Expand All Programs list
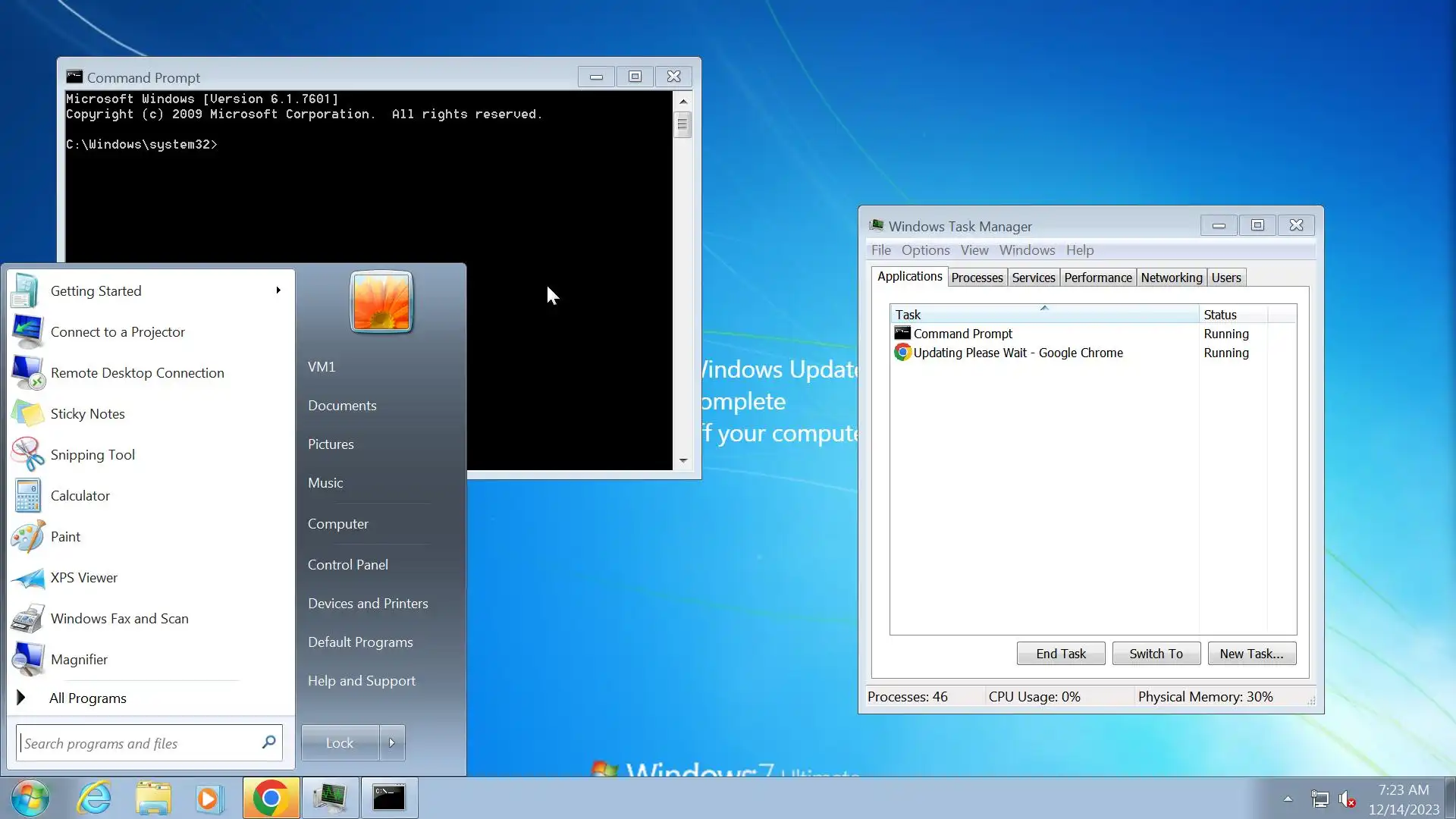Image resolution: width=1456 pixels, height=819 pixels. pyautogui.click(x=87, y=698)
